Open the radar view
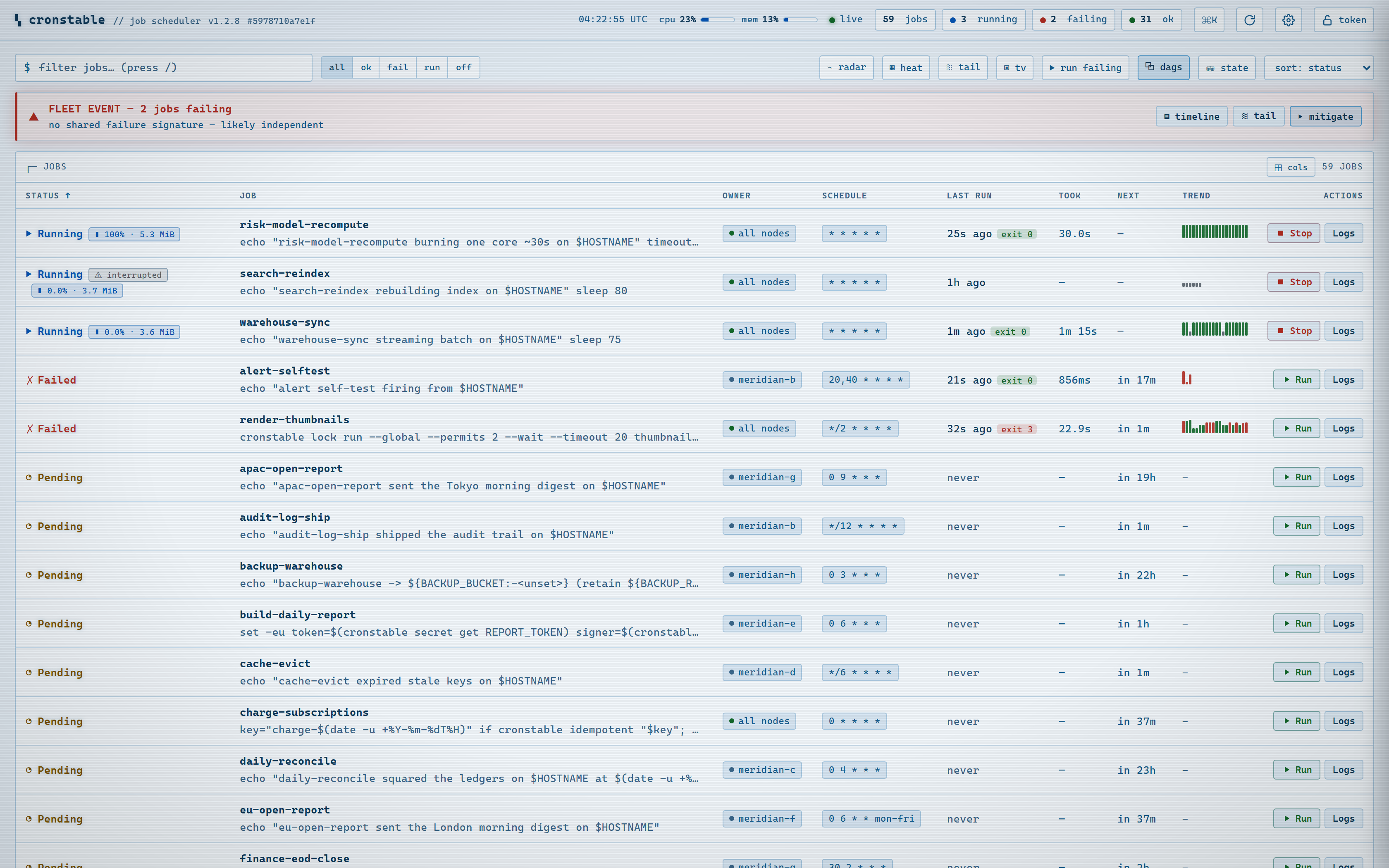This screenshot has width=1389, height=868. click(x=846, y=68)
